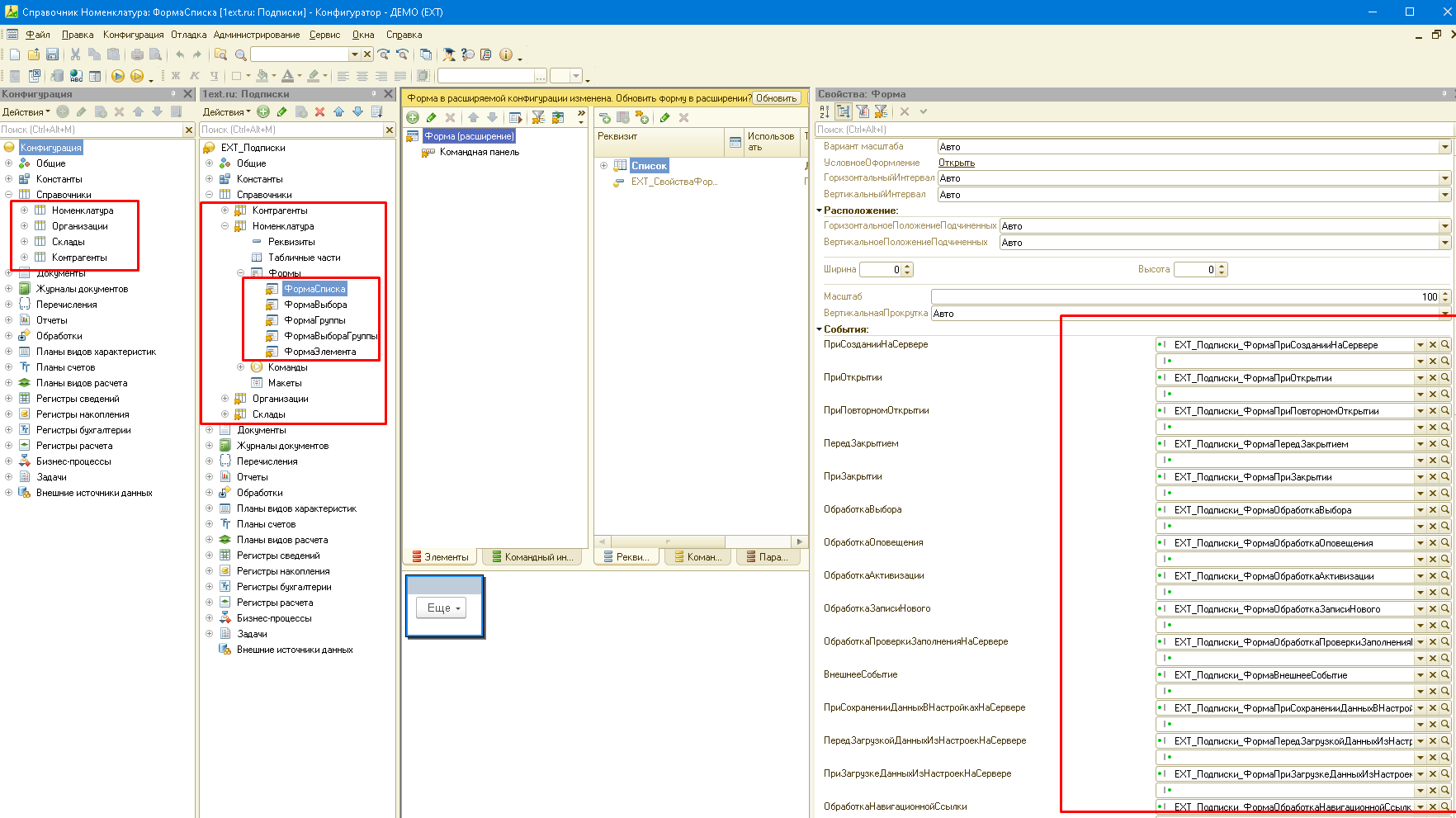This screenshot has width=1456, height=818.
Task: Increase Ширина spinner value
Action: point(908,267)
